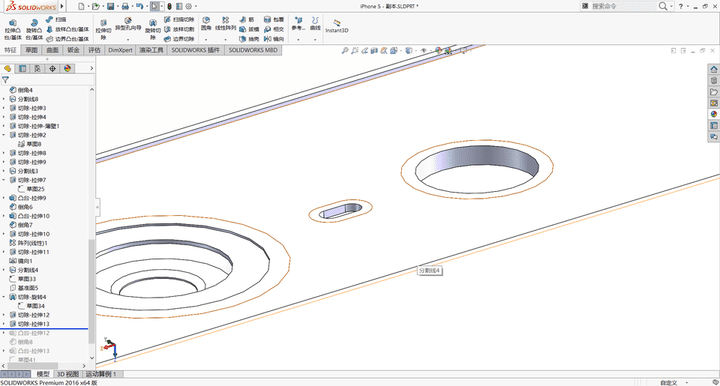Collapse the 切除-拉伸2 tree node
Screen dimensions: 720x386
(4, 135)
